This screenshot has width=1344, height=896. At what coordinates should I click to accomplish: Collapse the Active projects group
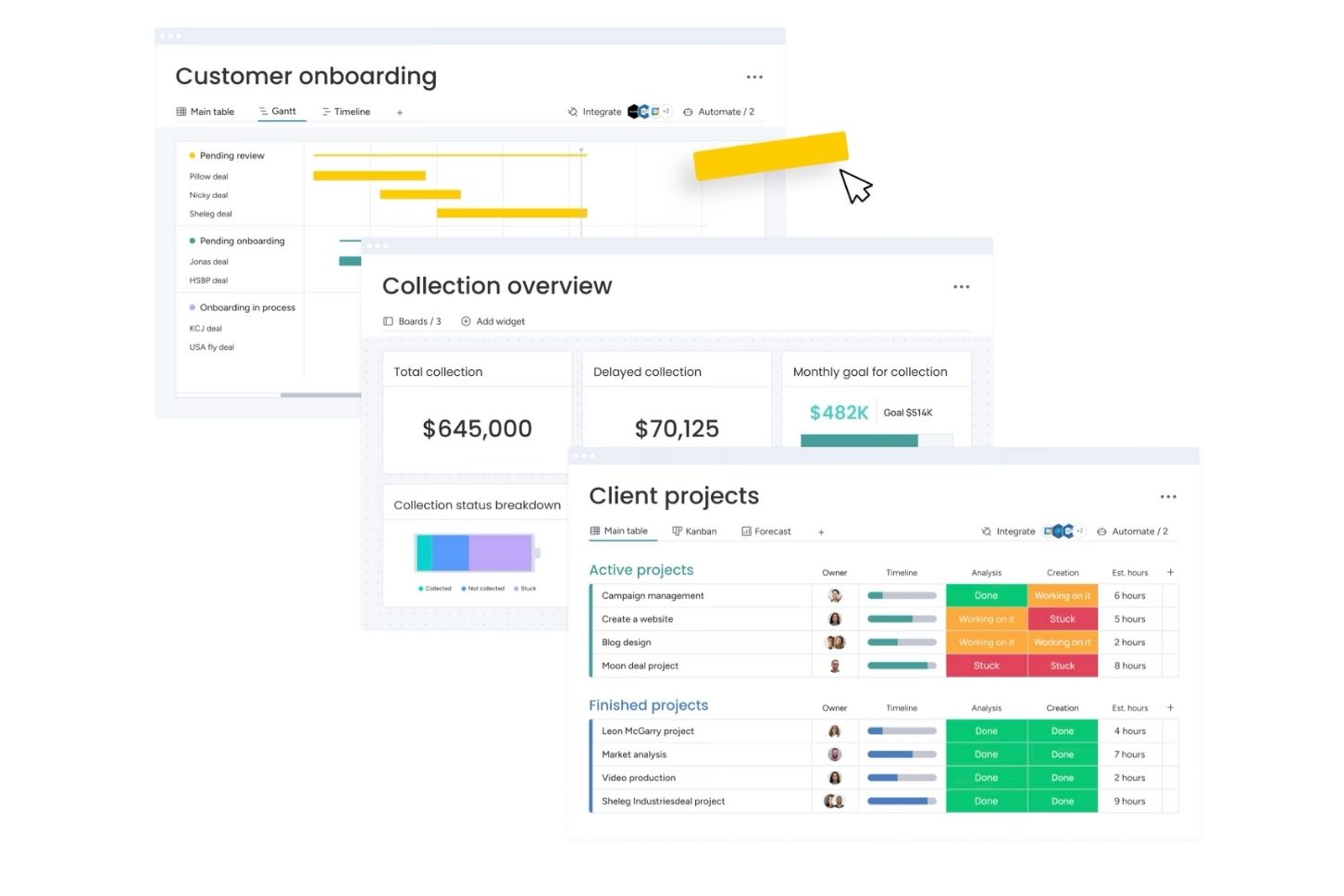[x=641, y=570]
